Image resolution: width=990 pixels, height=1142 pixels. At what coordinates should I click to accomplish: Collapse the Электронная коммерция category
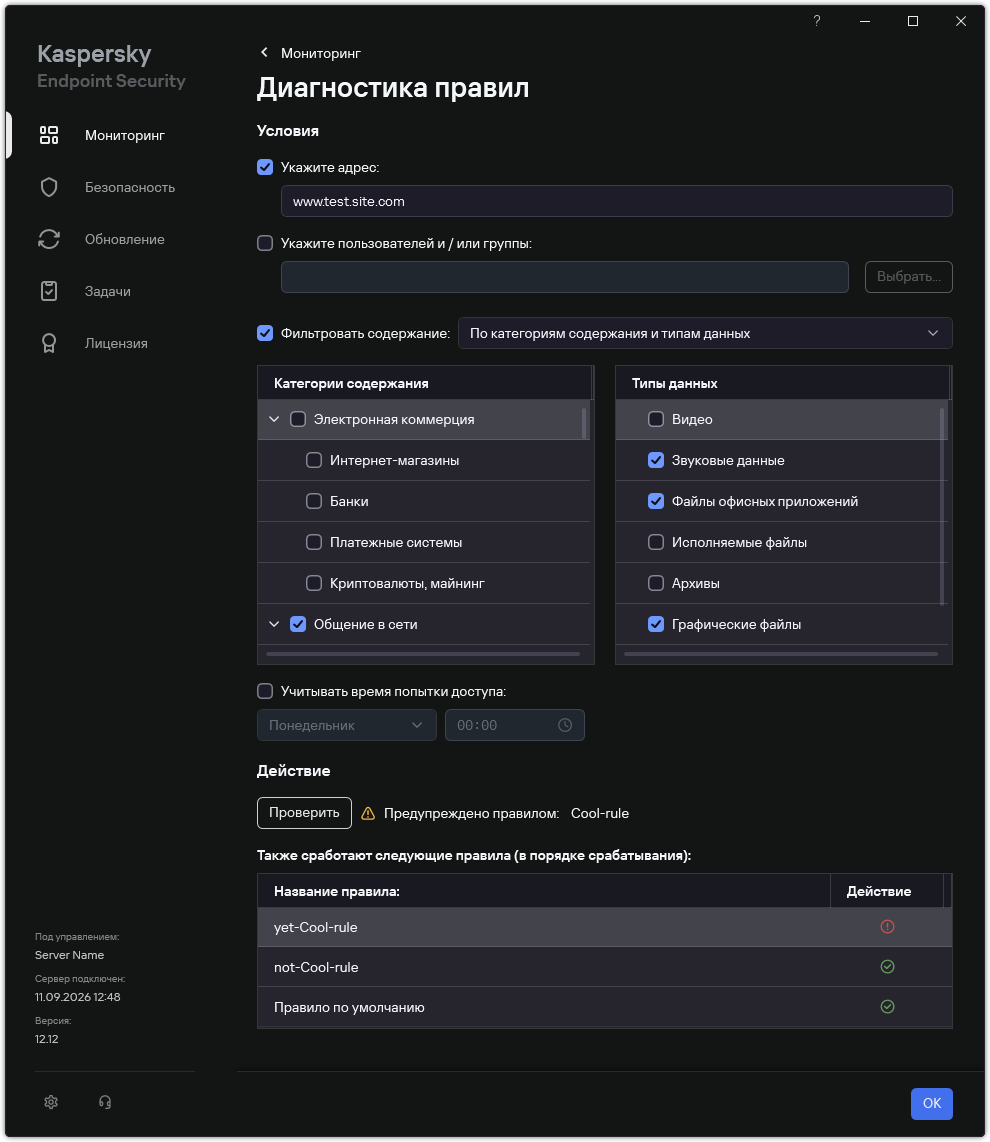[274, 419]
